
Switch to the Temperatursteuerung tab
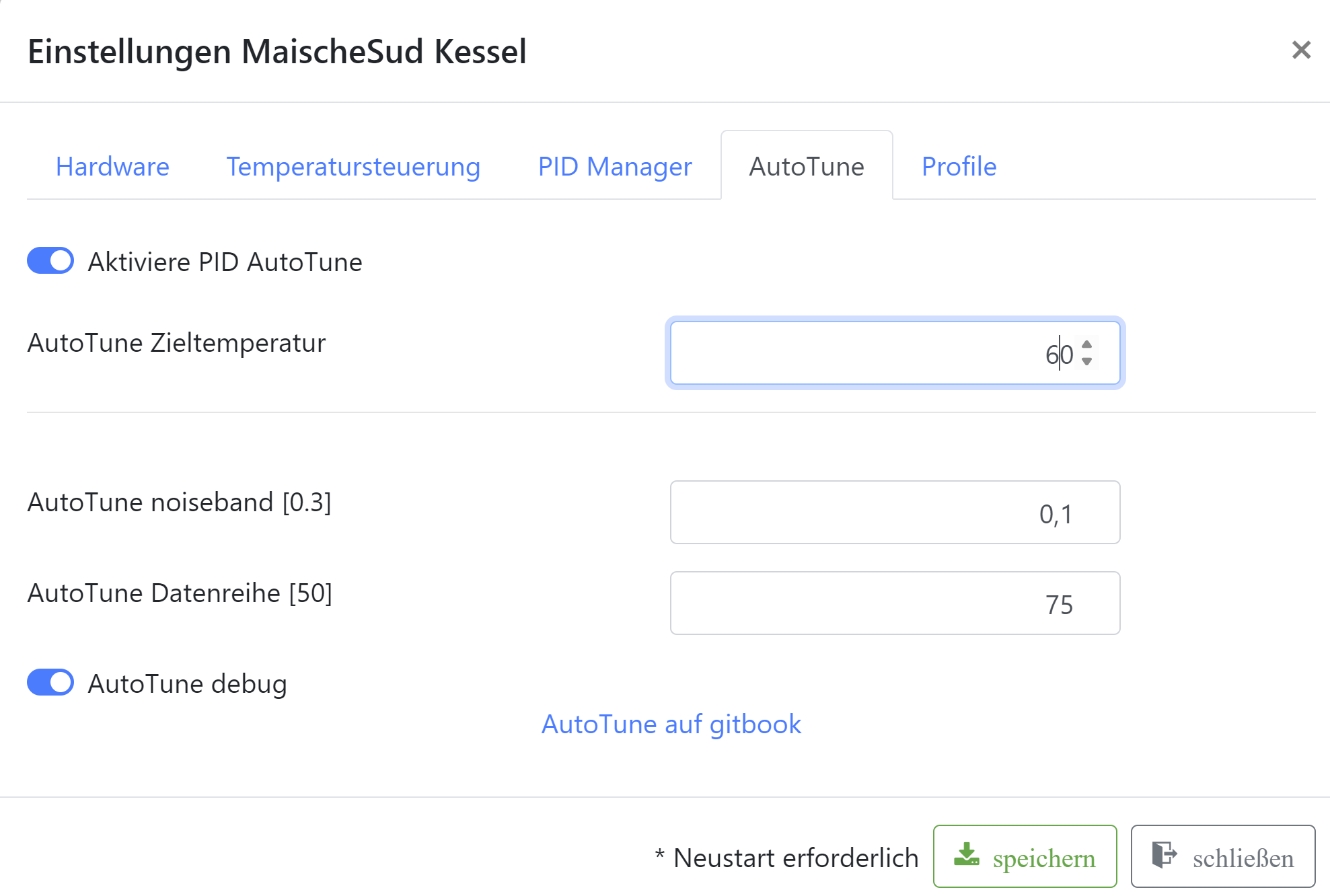pos(353,166)
